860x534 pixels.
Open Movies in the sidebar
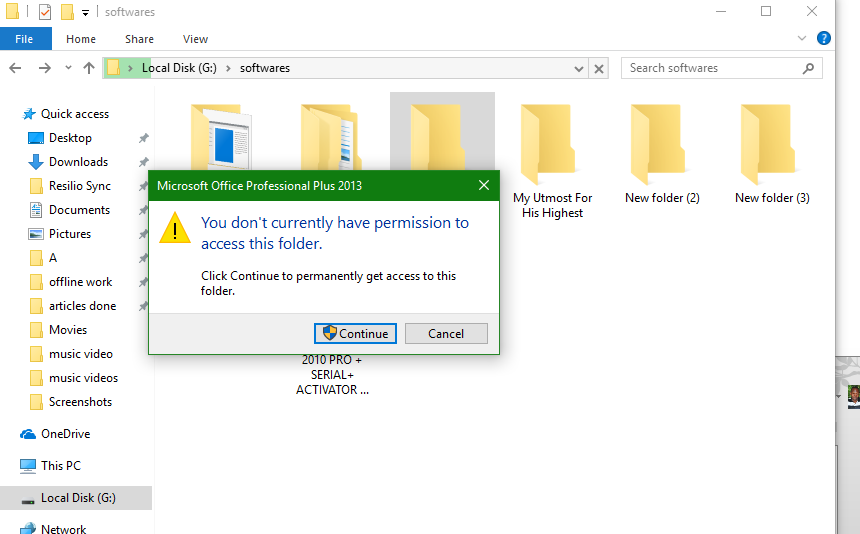pos(67,330)
